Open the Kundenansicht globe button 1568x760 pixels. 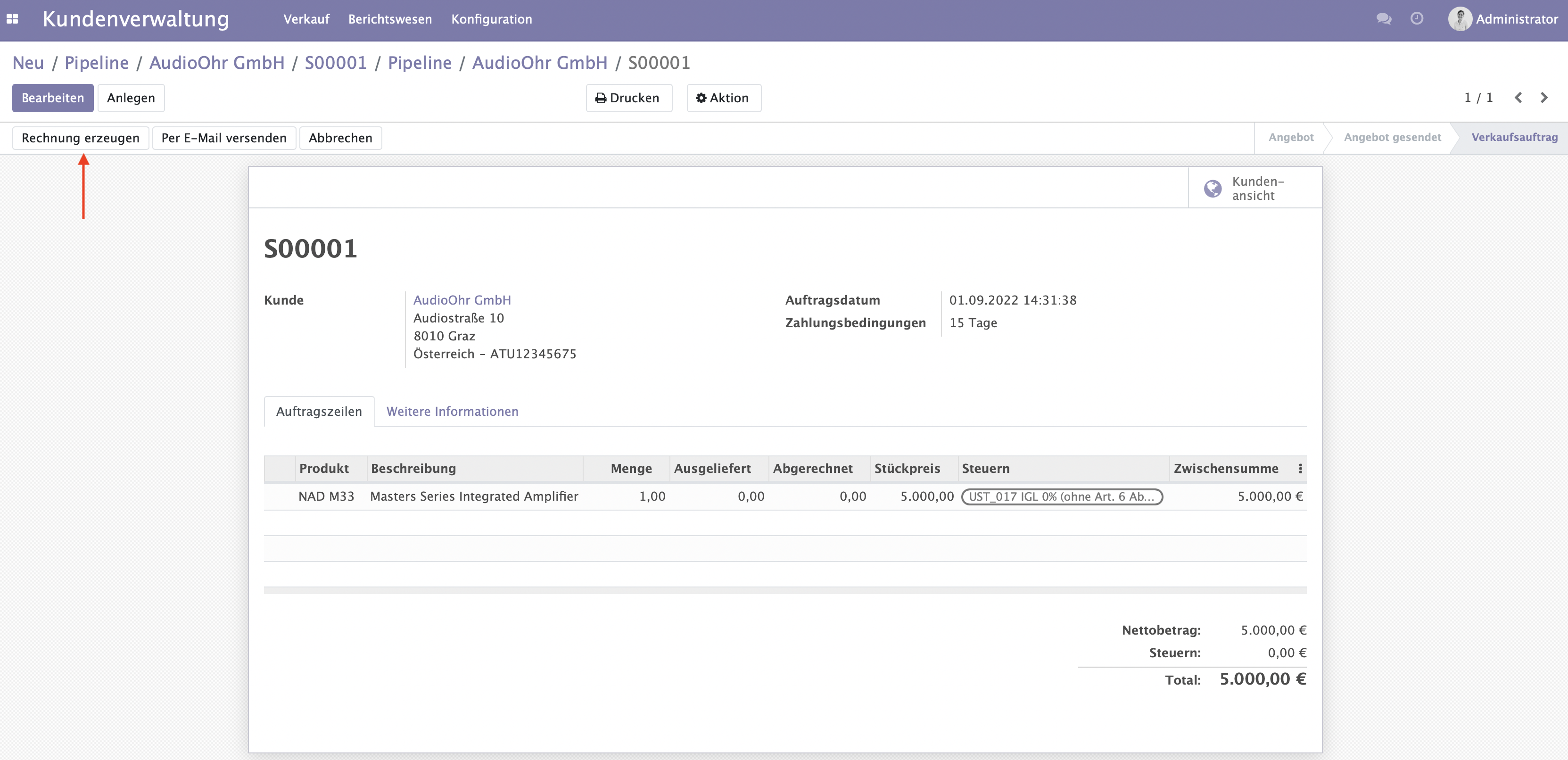tap(1255, 188)
